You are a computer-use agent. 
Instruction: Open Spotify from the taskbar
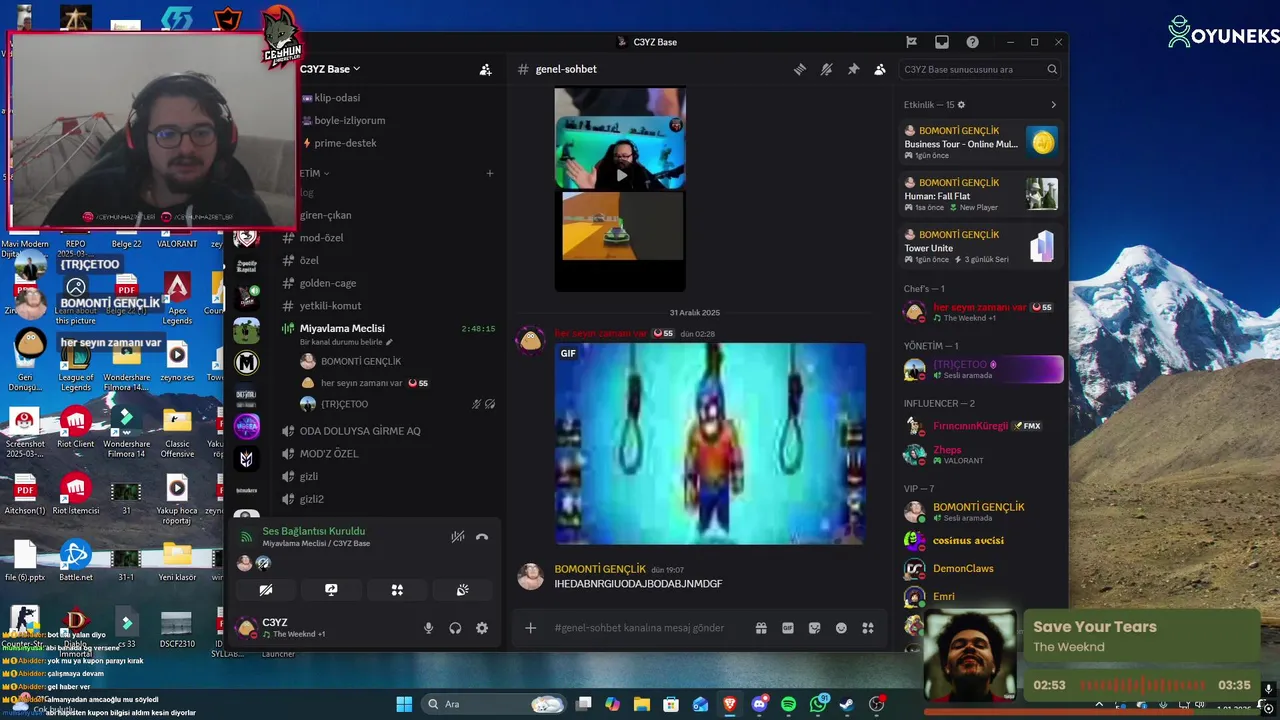tap(788, 704)
